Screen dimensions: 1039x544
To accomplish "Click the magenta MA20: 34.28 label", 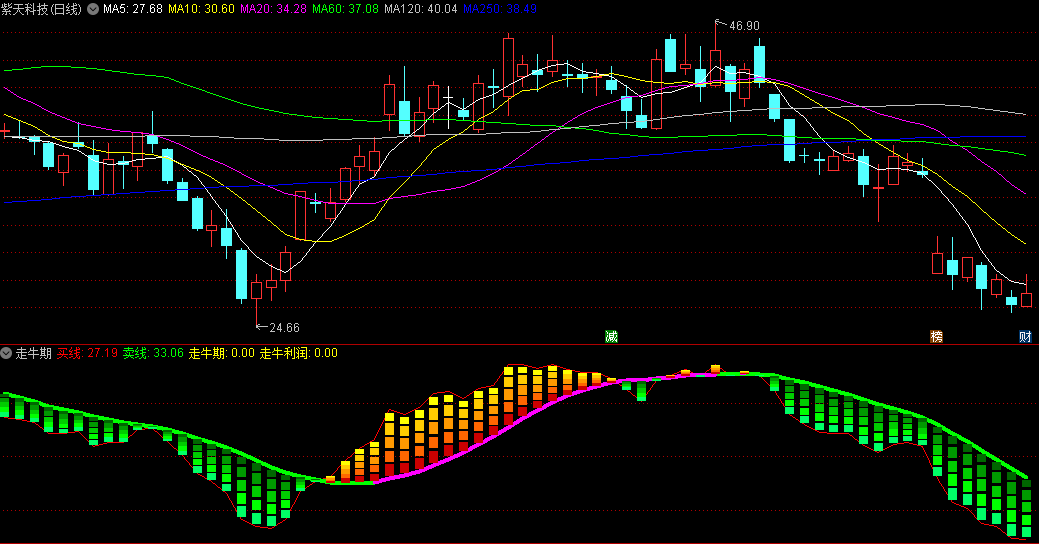I will point(273,9).
